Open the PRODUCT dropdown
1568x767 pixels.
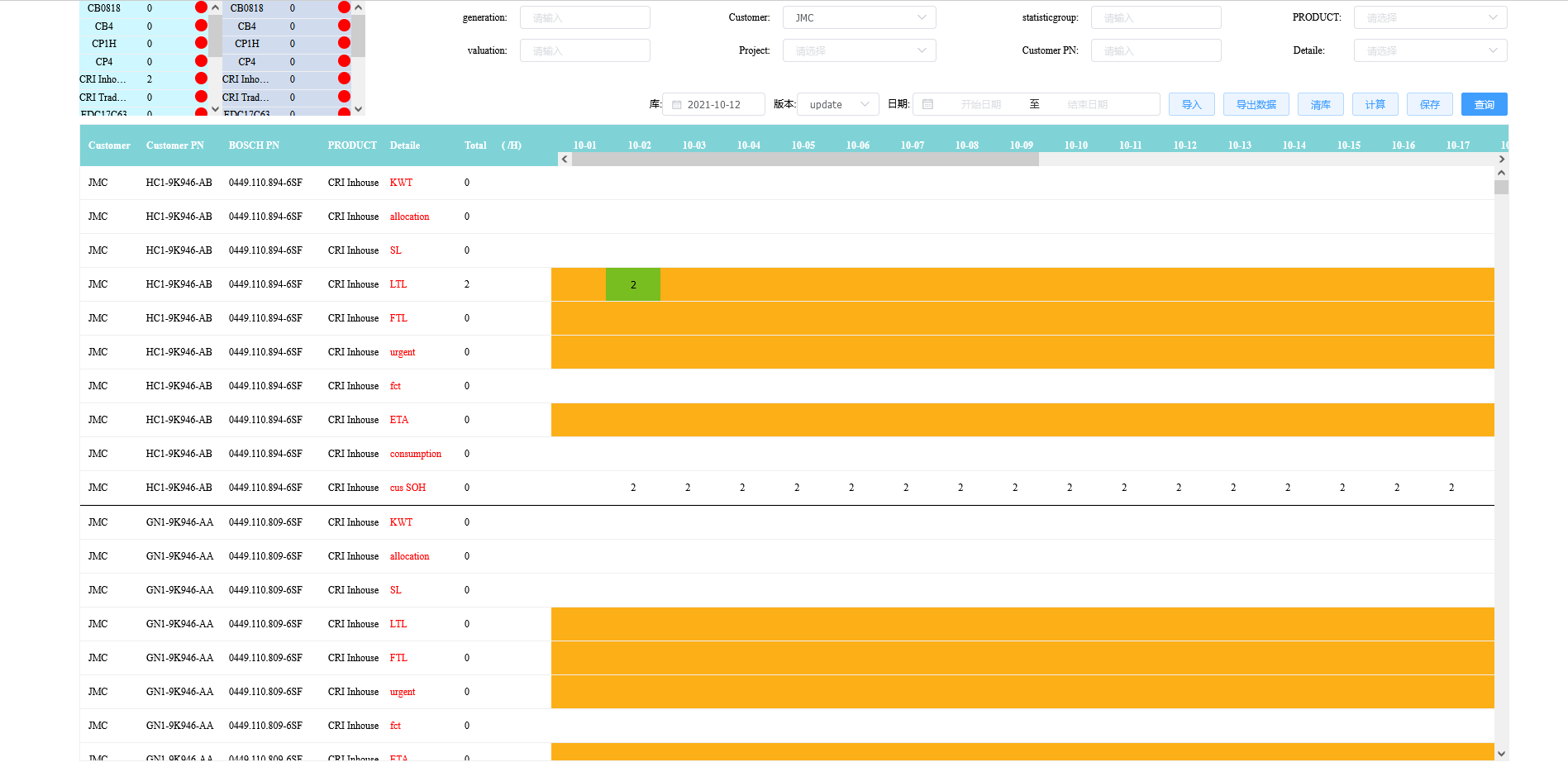(1430, 17)
